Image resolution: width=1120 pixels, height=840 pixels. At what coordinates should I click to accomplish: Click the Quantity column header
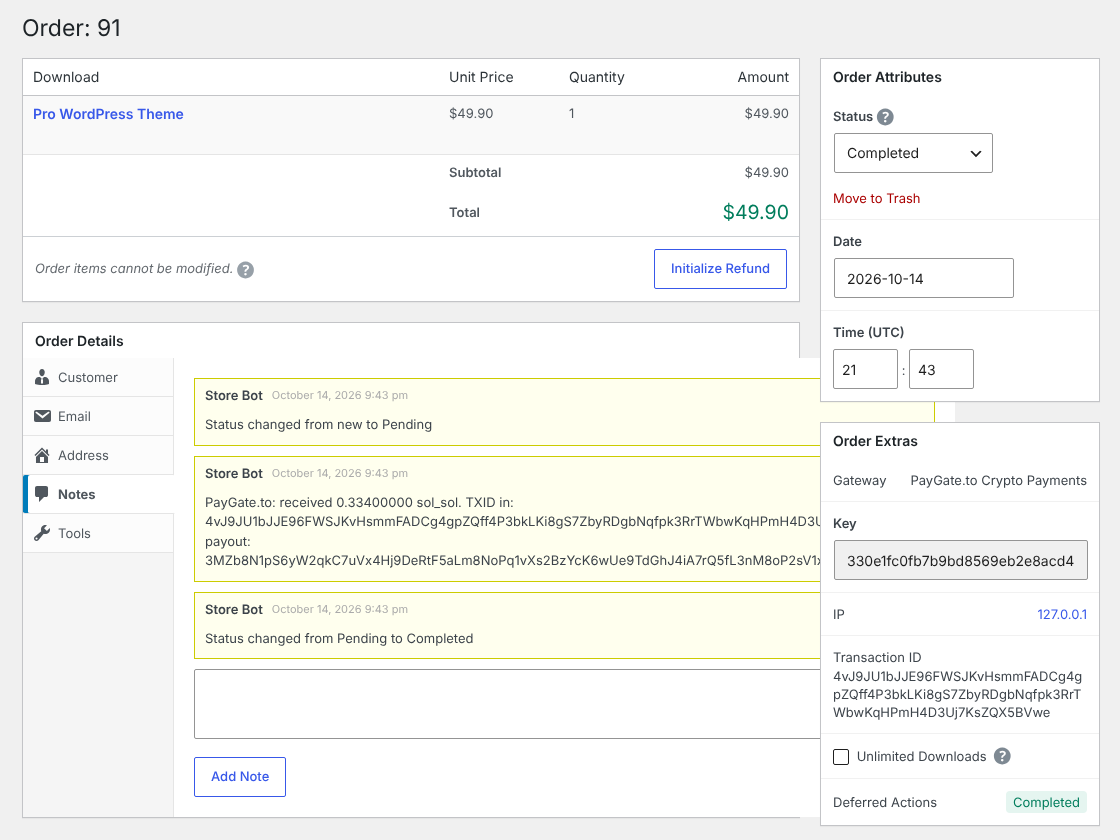596,77
